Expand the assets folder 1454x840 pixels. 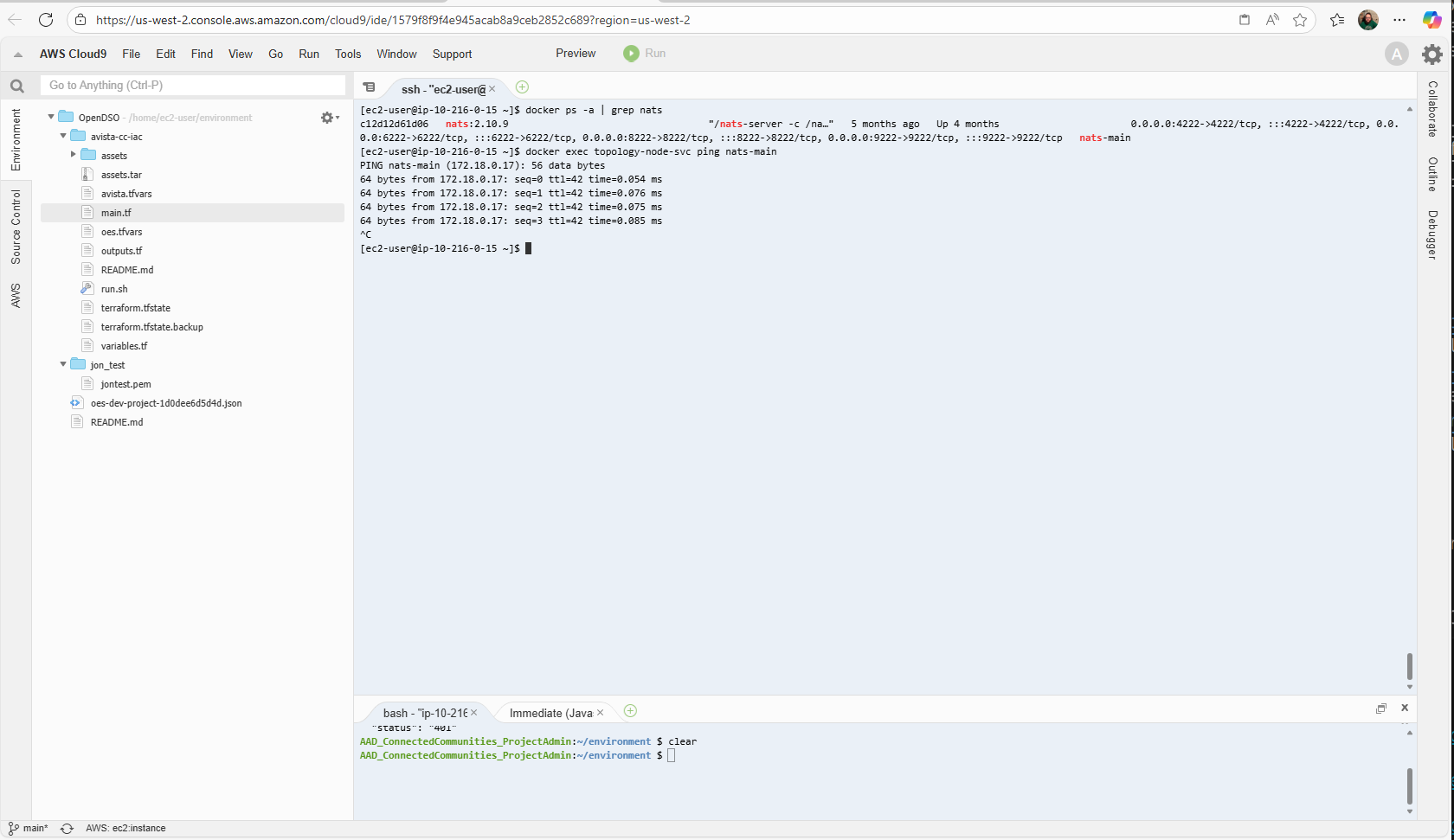click(x=74, y=155)
